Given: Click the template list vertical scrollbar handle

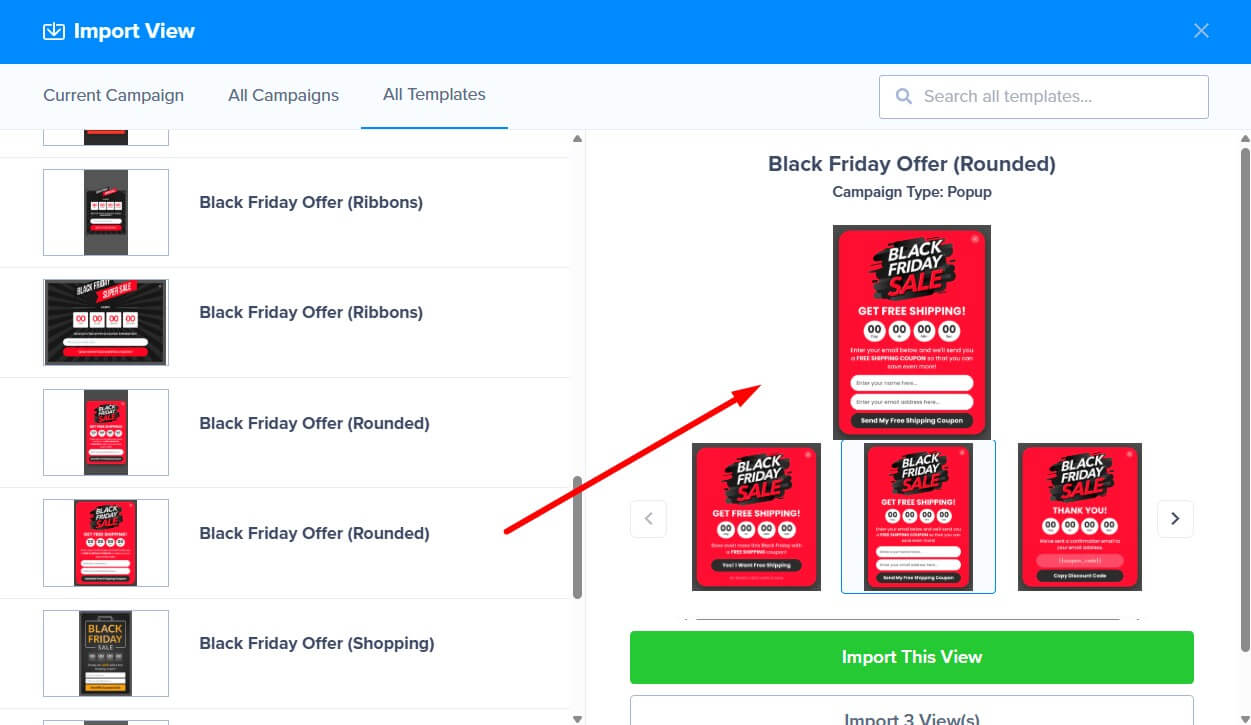Looking at the screenshot, I should pos(577,537).
